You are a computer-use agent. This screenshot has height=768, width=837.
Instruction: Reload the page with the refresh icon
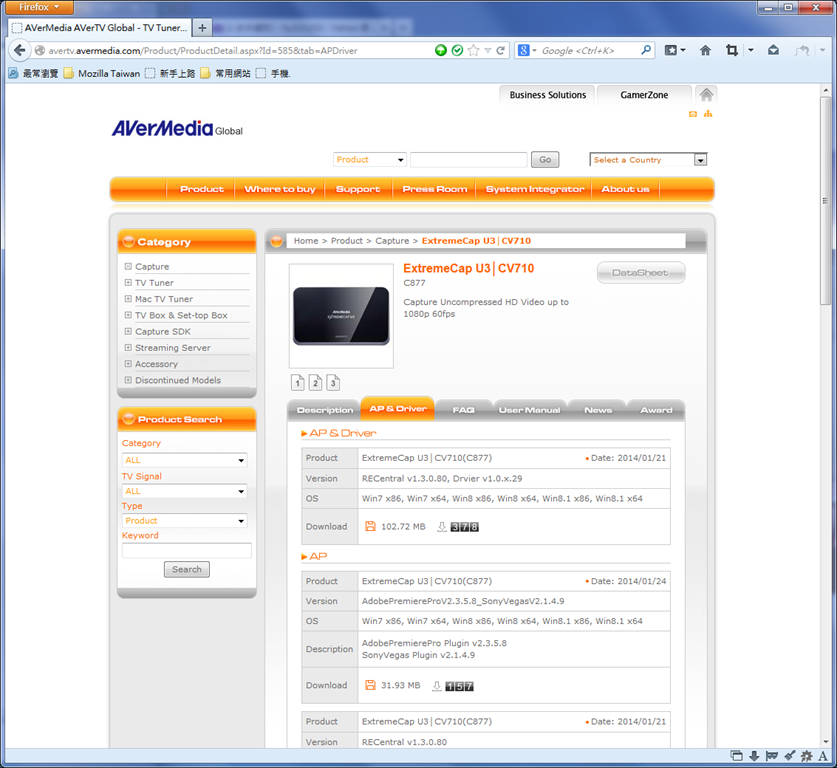click(x=500, y=50)
